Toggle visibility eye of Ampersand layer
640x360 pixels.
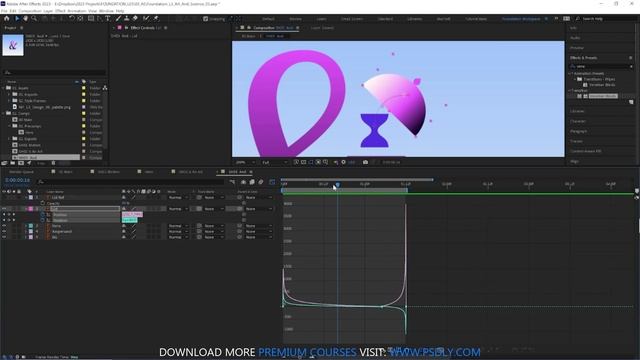[4, 231]
